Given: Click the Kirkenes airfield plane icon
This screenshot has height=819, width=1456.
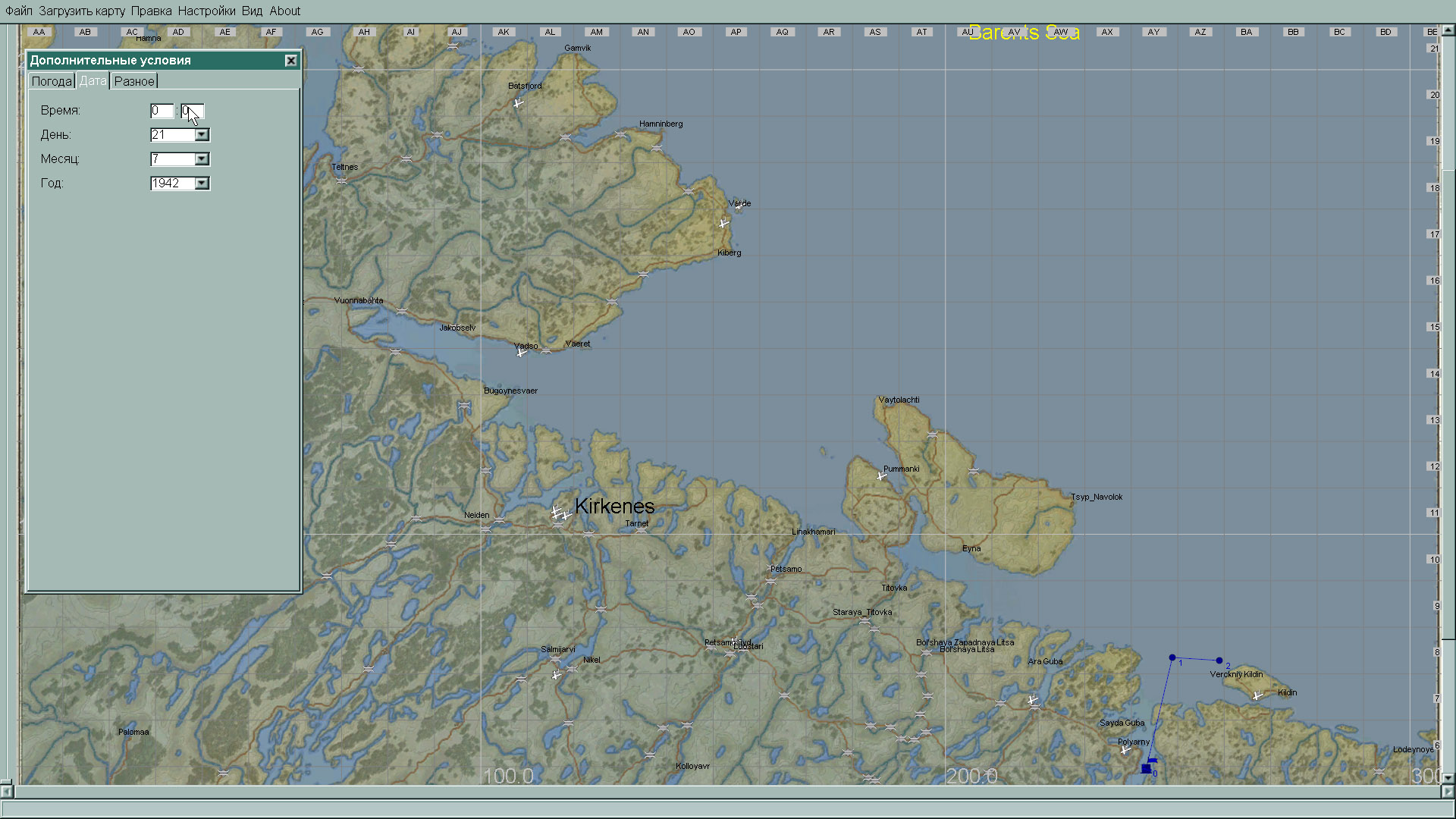Looking at the screenshot, I should point(560,513).
